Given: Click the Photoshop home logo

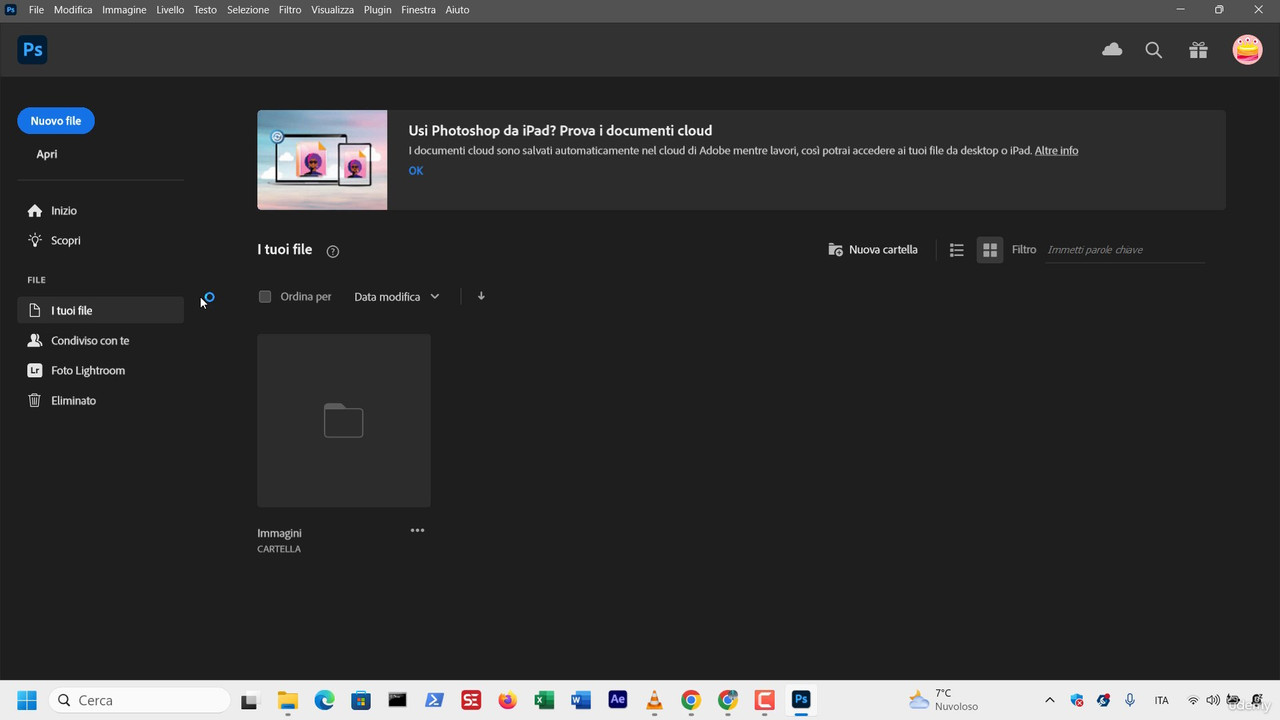Looking at the screenshot, I should coord(33,50).
